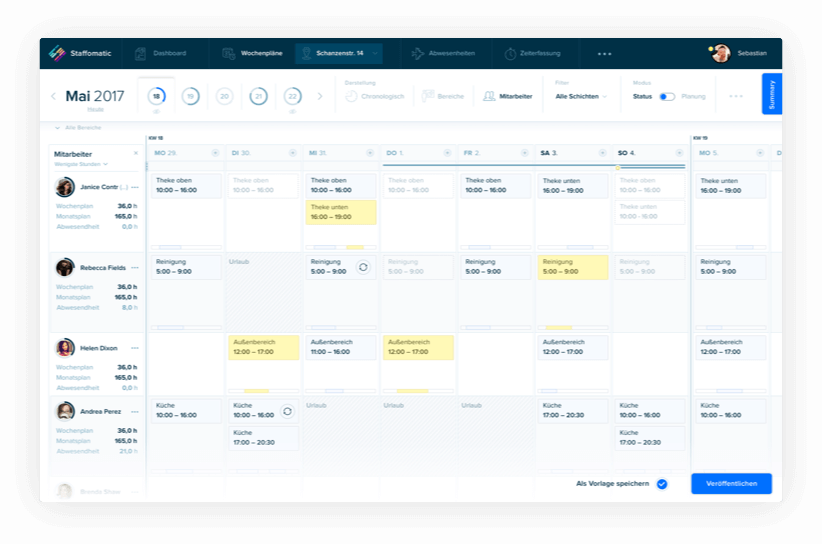
Task: Toggle the Status/Planung mode switch
Action: (667, 96)
